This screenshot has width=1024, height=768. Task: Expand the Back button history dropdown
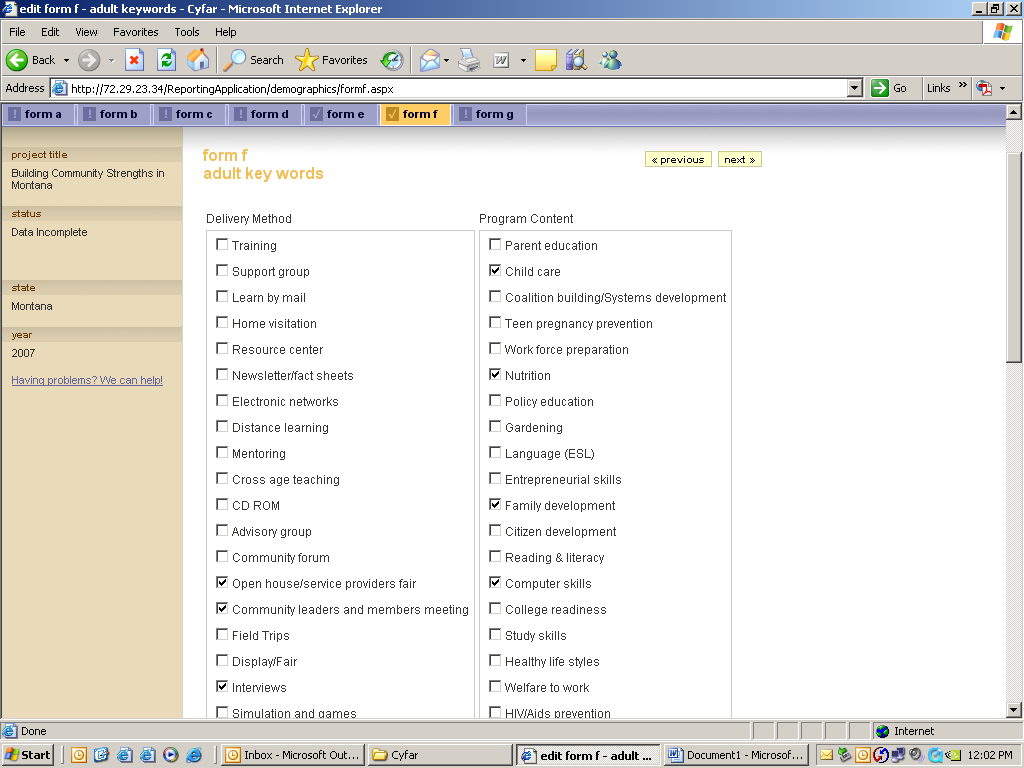coord(66,60)
